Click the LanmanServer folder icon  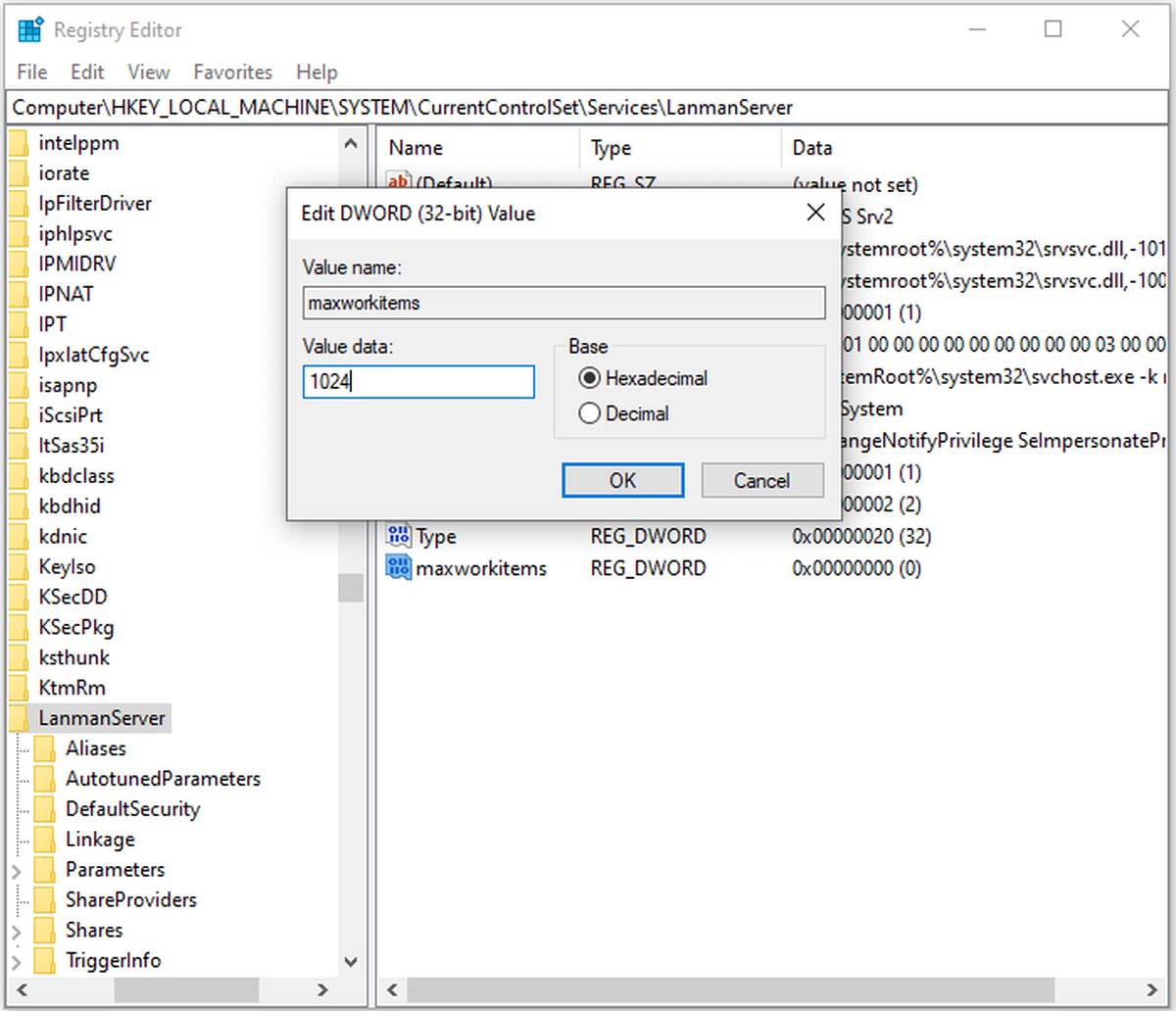tap(20, 718)
